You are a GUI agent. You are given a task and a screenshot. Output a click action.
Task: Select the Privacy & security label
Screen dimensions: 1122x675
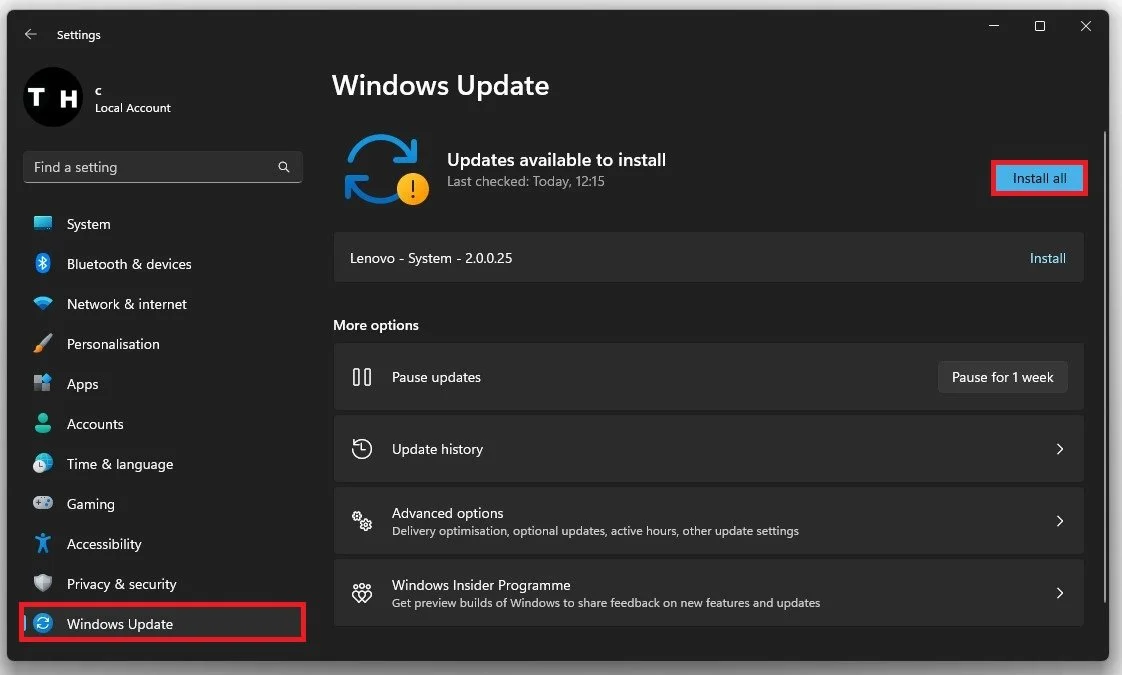122,584
